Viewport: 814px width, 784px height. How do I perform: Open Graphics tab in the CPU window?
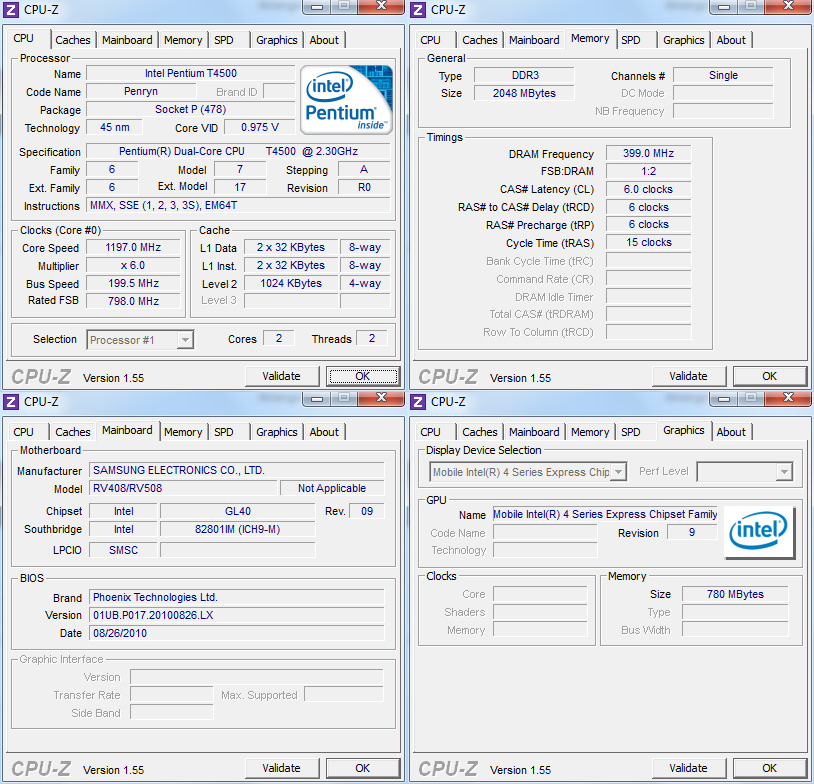pyautogui.click(x=277, y=40)
